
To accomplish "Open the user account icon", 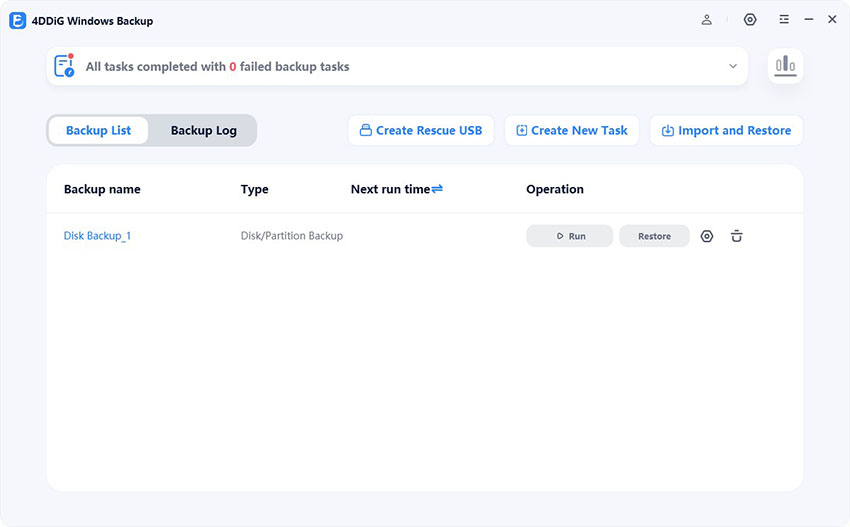I will click(x=707, y=20).
